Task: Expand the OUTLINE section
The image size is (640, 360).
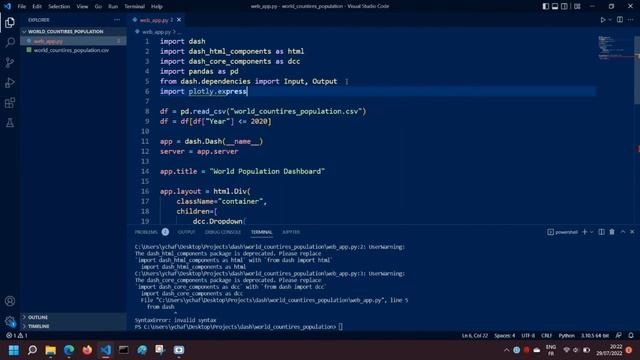Action: click(73, 317)
